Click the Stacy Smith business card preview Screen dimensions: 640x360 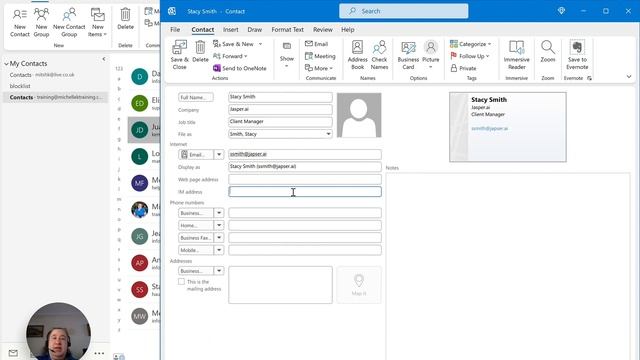pos(508,127)
